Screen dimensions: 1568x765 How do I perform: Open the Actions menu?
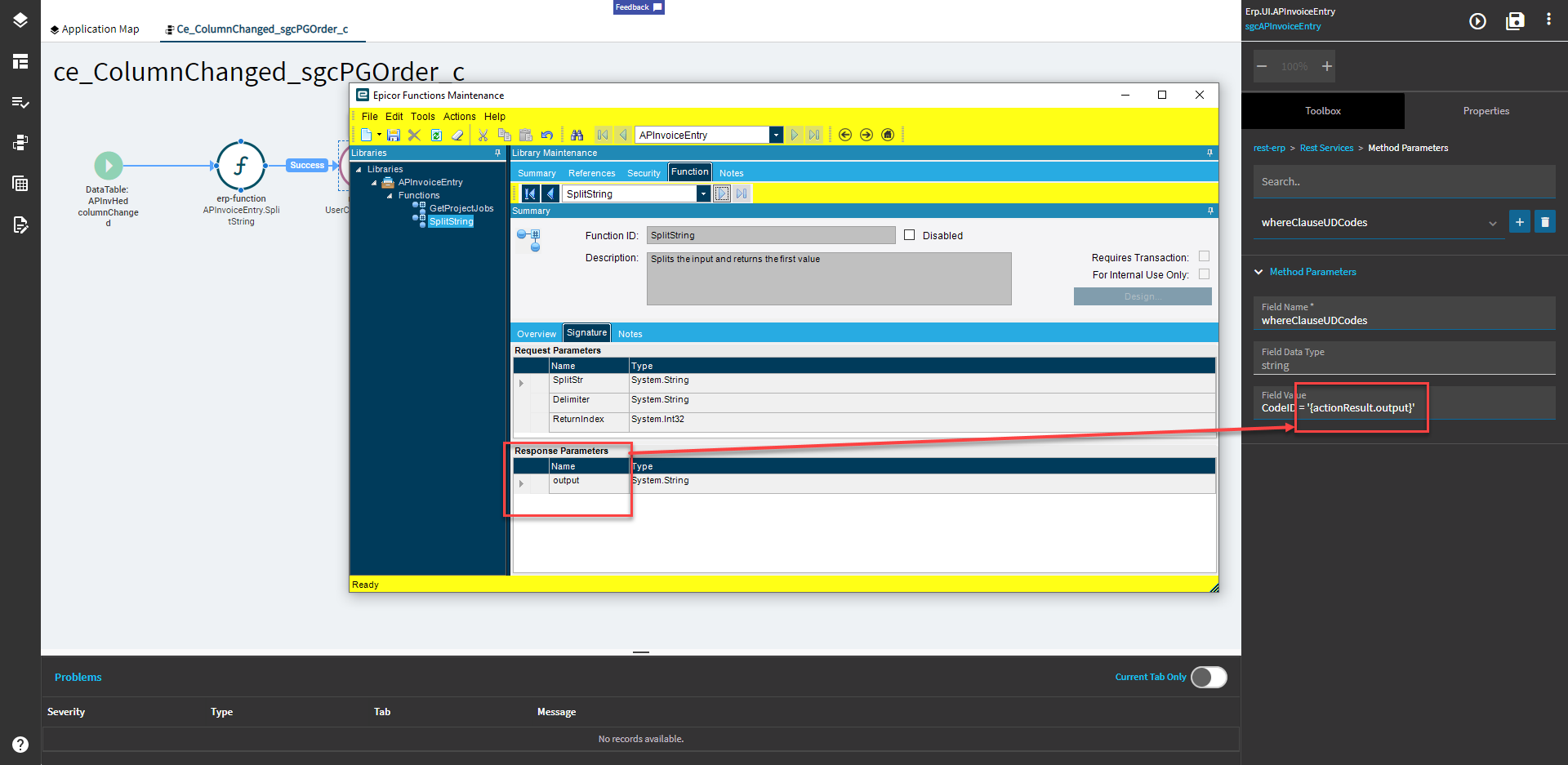click(460, 117)
